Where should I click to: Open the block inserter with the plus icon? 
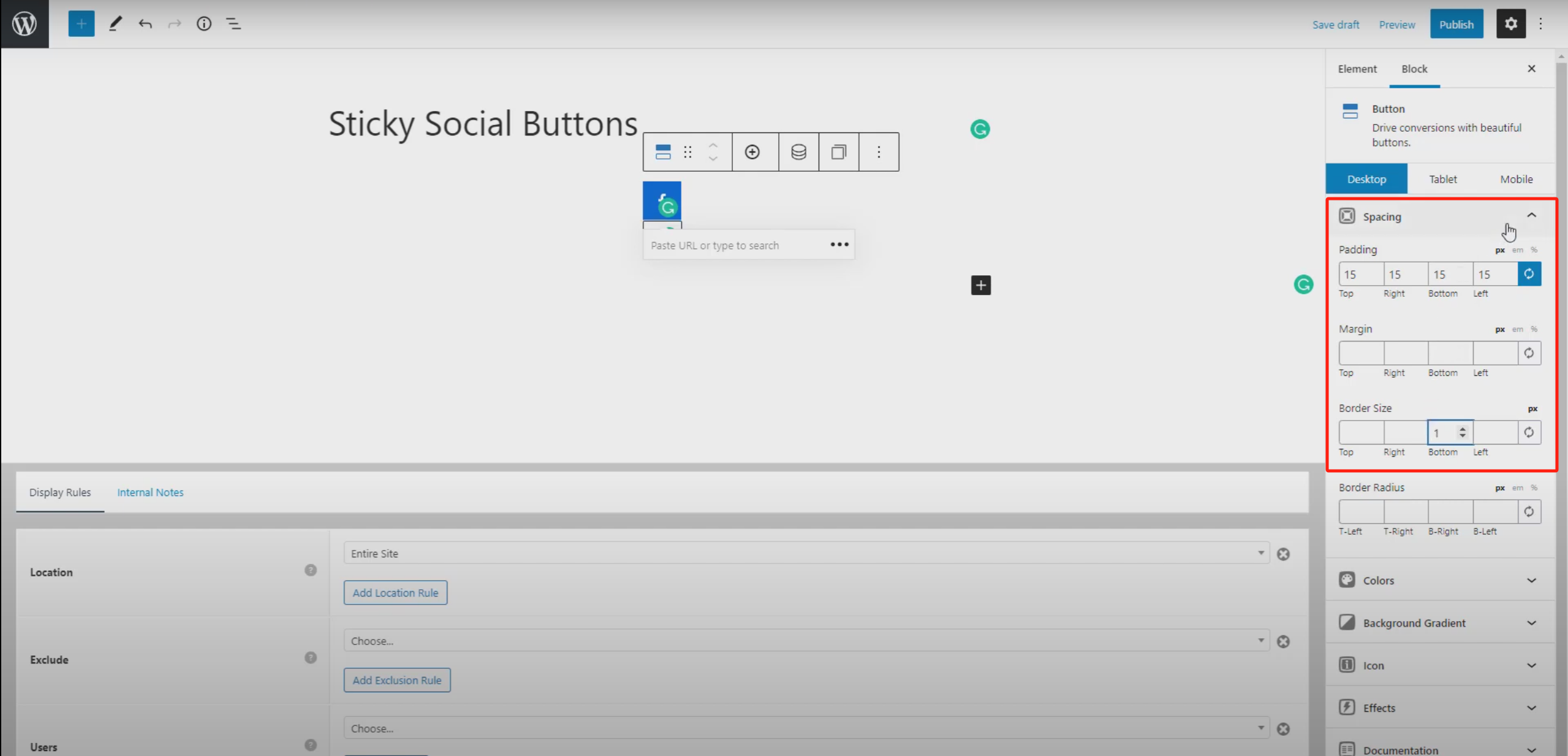pyautogui.click(x=81, y=23)
